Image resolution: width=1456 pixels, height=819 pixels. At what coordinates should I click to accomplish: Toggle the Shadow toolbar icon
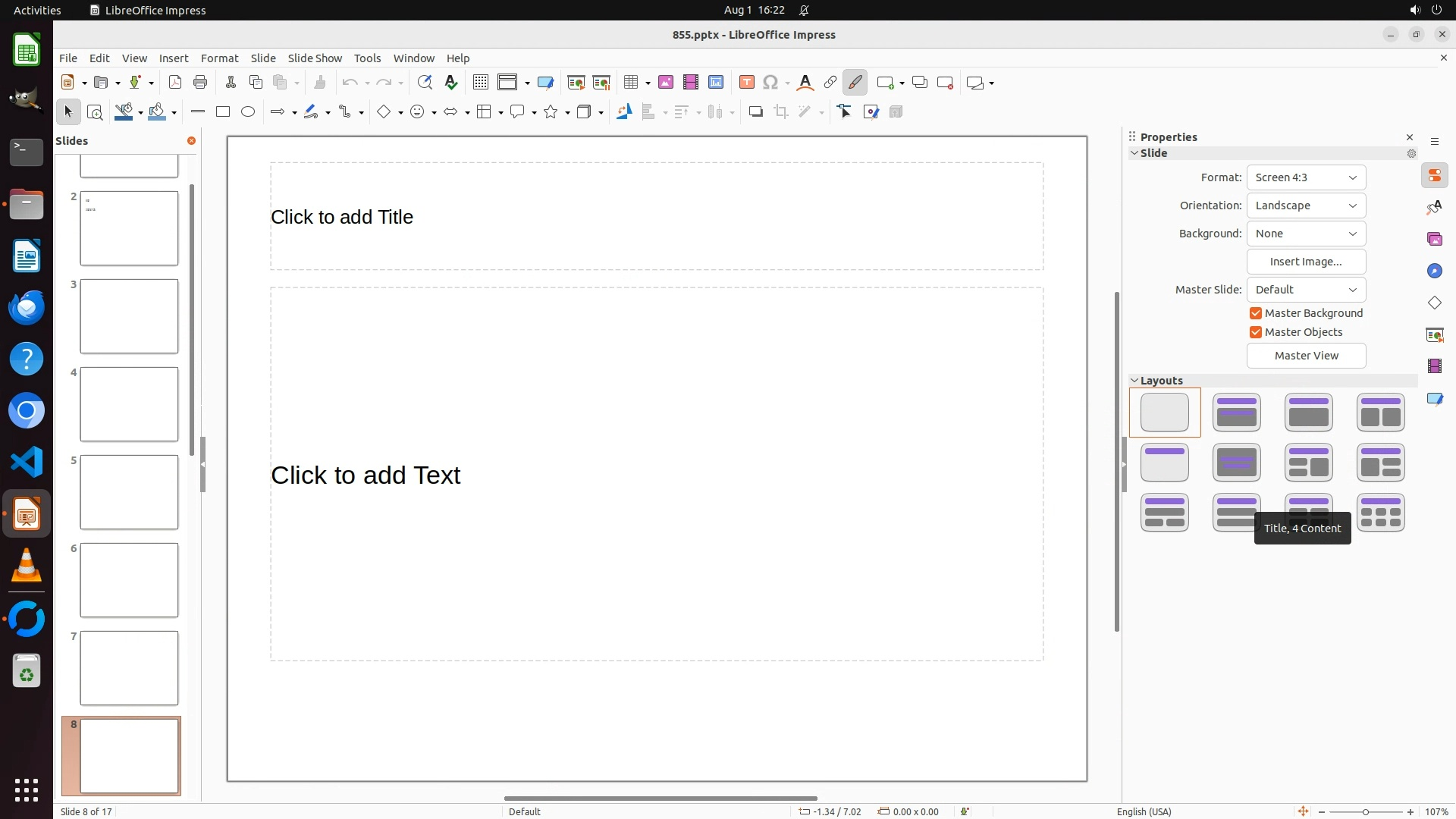755,112
